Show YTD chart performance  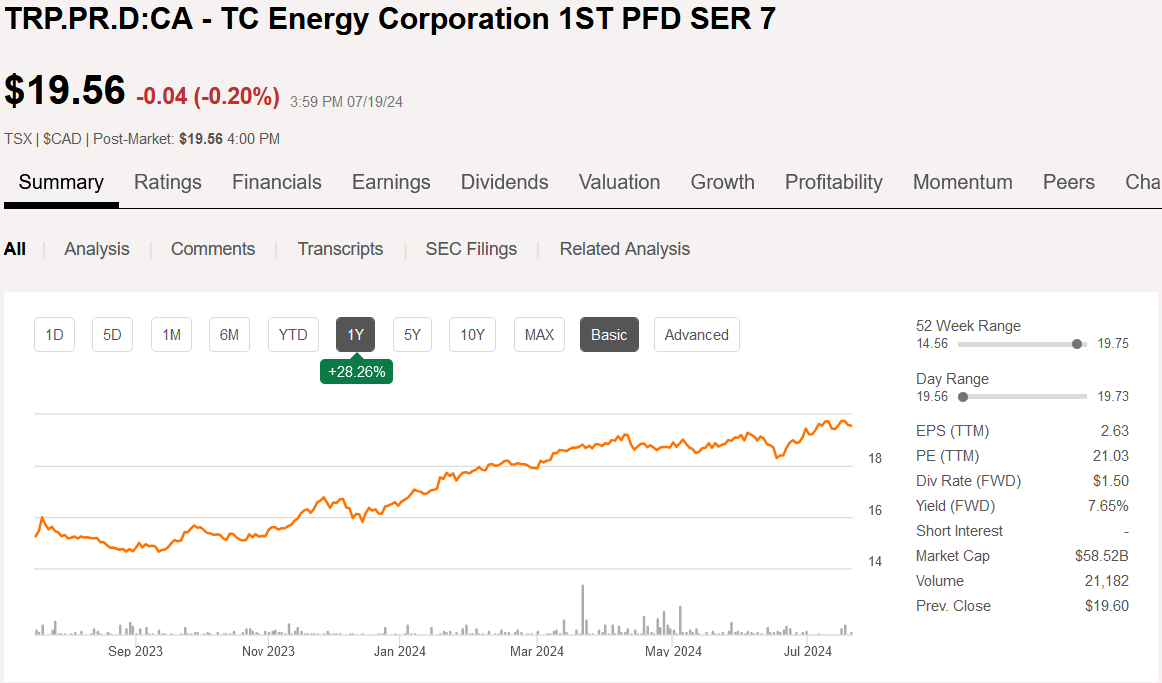[x=293, y=334]
